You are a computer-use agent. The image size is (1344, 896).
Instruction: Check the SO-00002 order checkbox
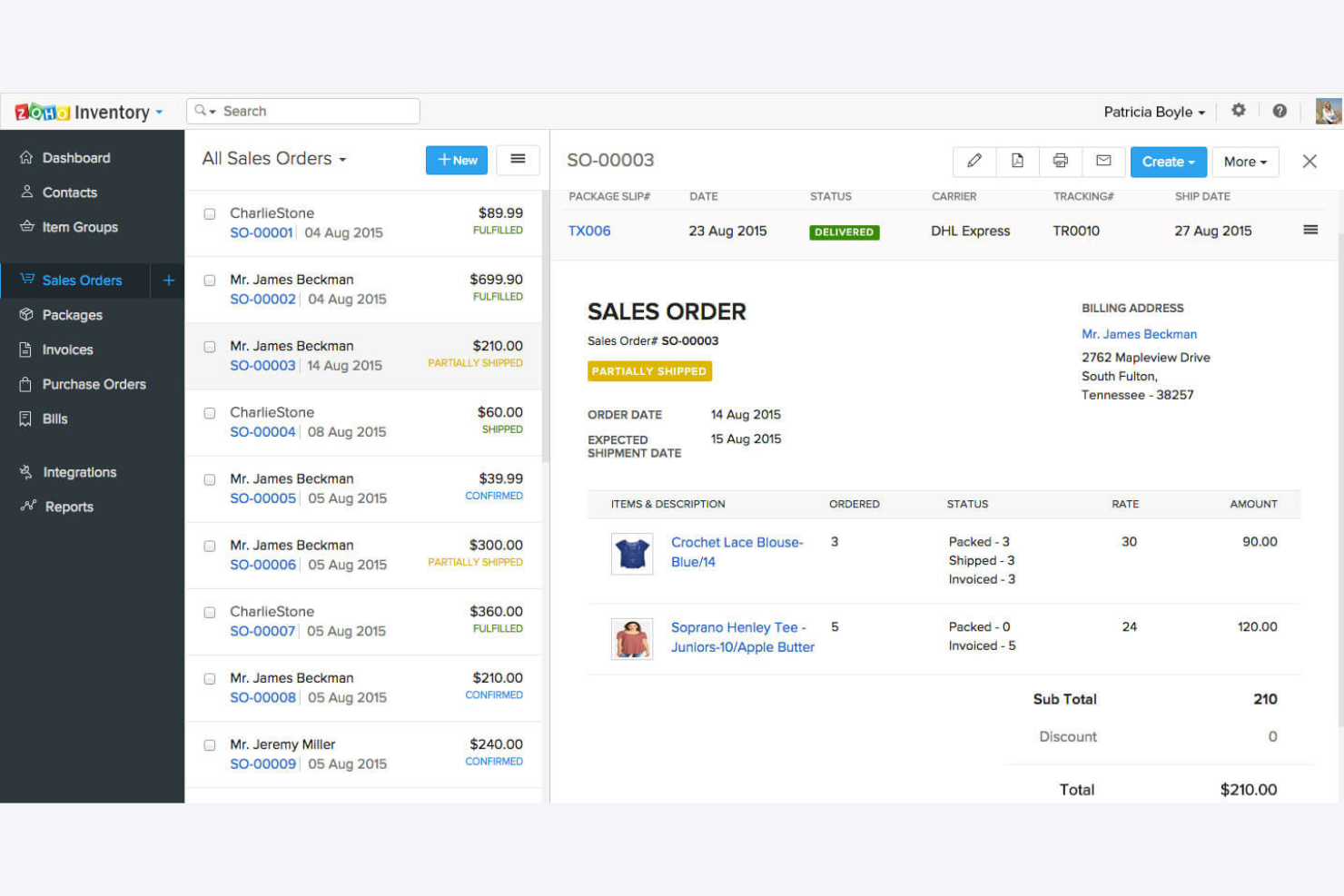point(210,281)
